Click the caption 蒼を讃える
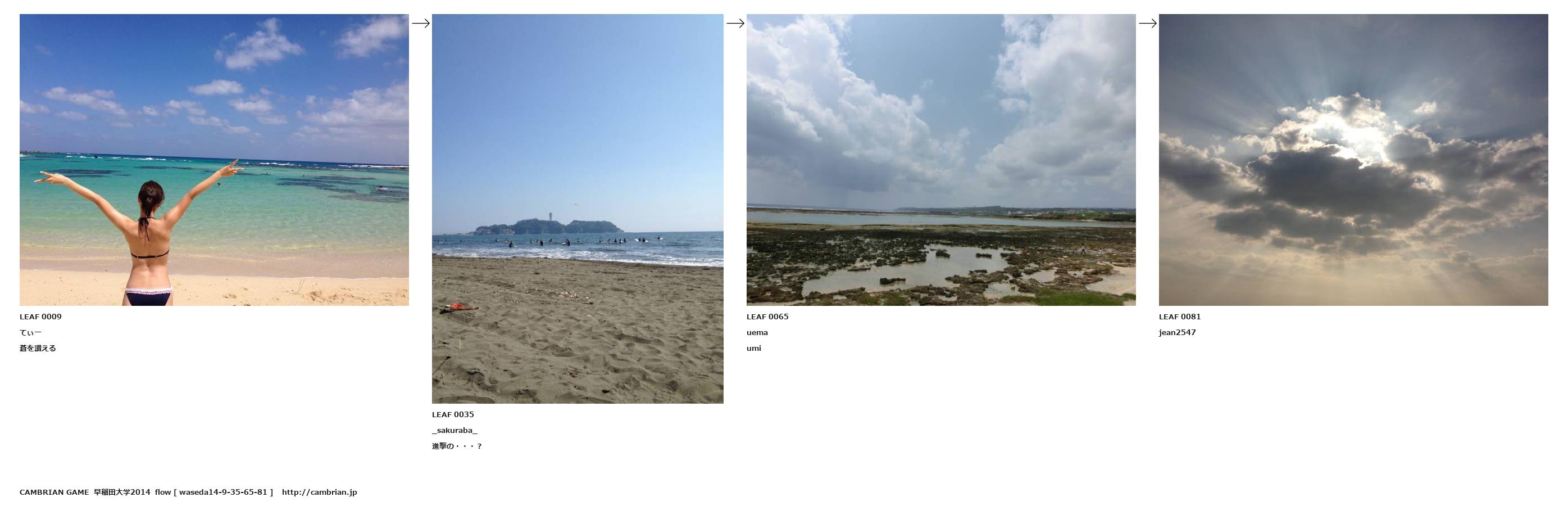Screen dimensions: 1568x506 pos(38,348)
